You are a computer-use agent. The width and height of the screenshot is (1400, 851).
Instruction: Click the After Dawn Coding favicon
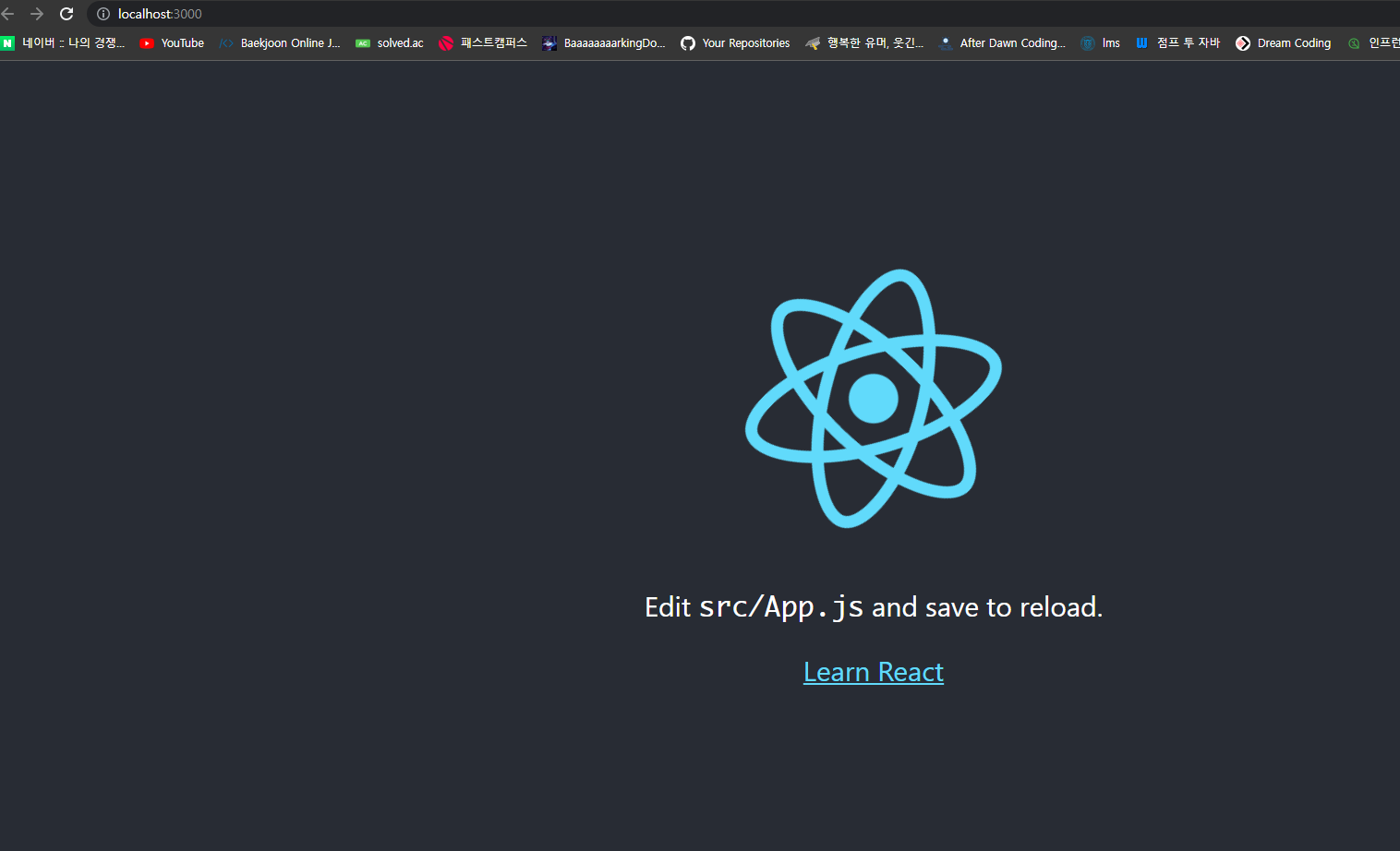tap(946, 43)
